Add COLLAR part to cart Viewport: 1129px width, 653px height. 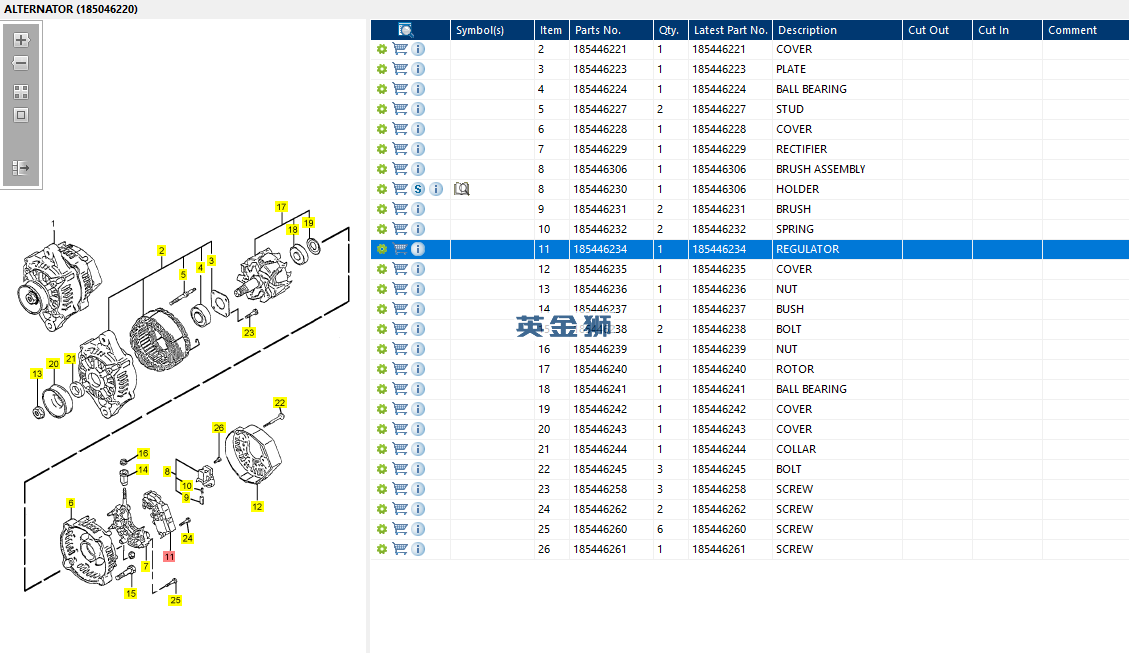pos(400,449)
